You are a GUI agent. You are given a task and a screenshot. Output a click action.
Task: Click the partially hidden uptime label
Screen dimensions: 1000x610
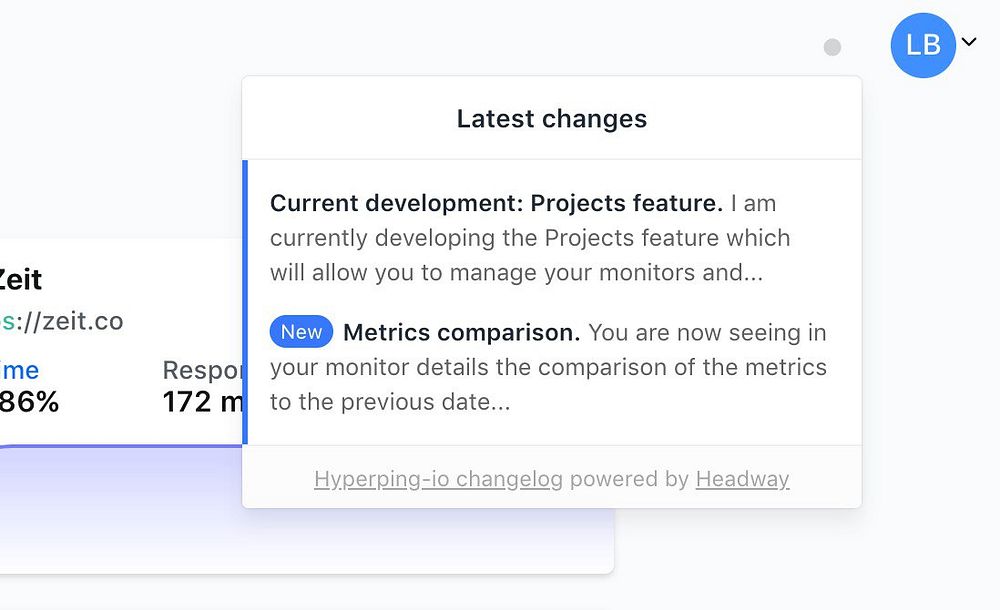click(x=20, y=371)
